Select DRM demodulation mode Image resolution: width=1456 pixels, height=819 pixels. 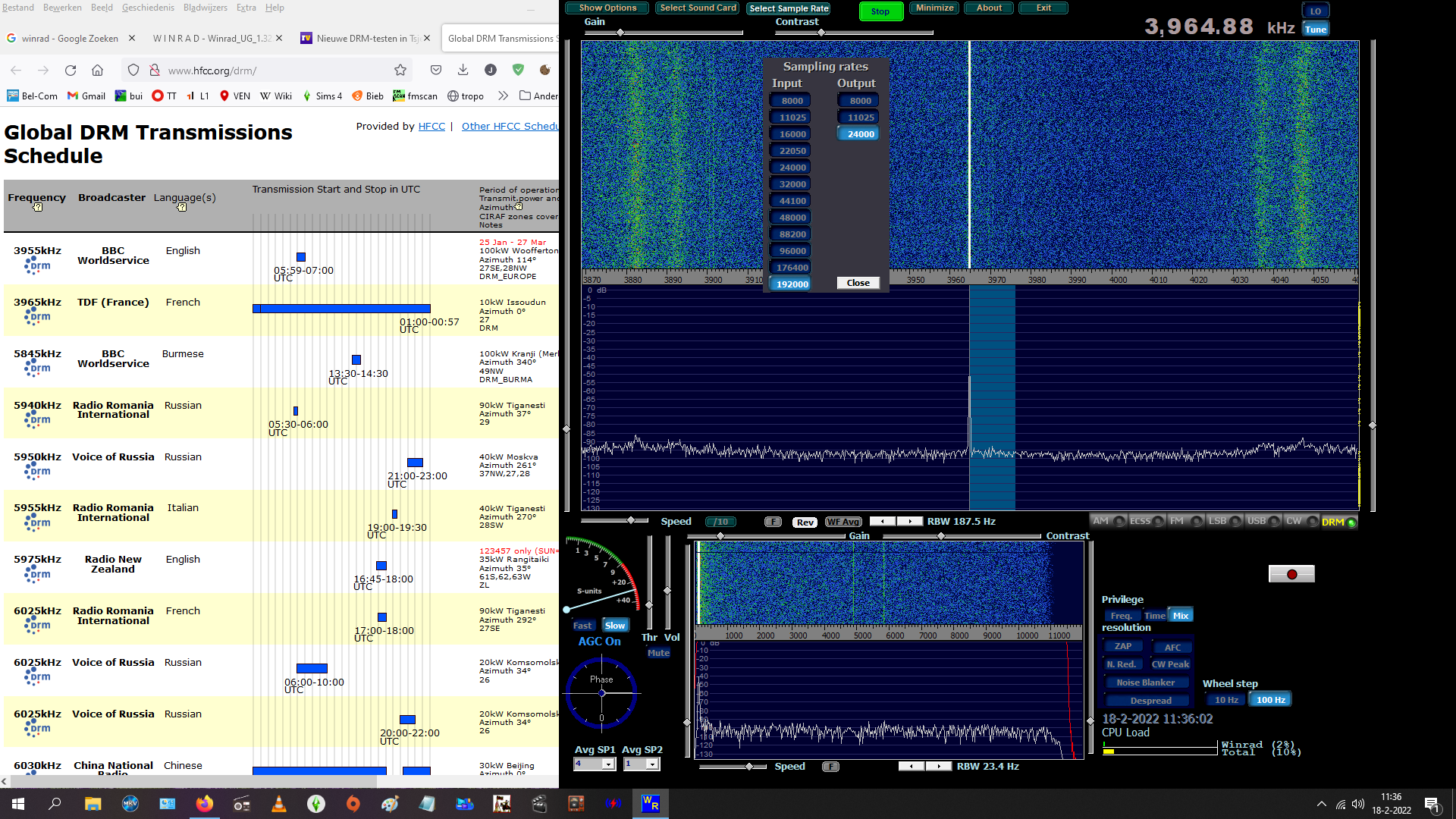[1338, 522]
